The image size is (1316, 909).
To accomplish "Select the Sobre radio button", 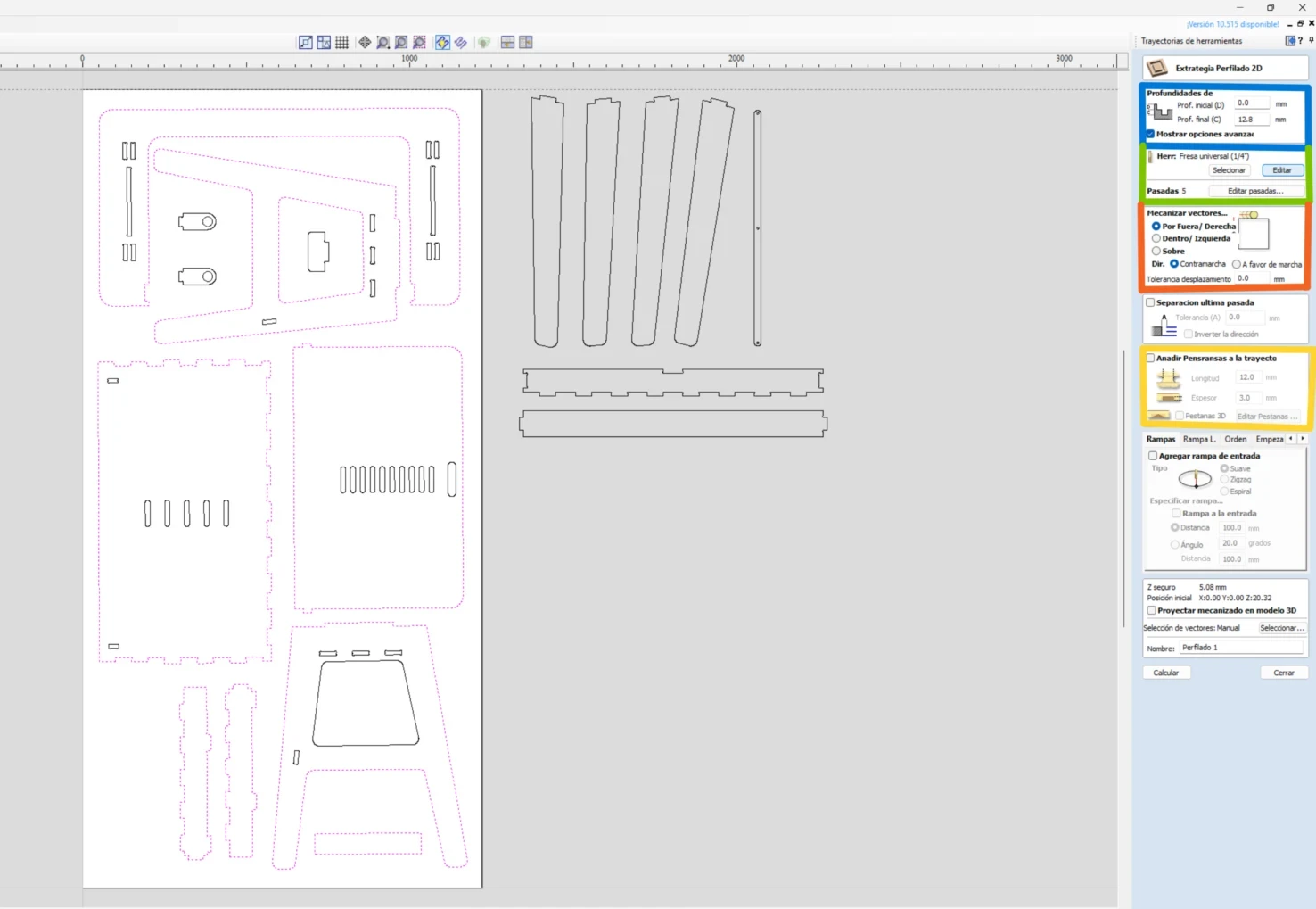I will [1156, 251].
